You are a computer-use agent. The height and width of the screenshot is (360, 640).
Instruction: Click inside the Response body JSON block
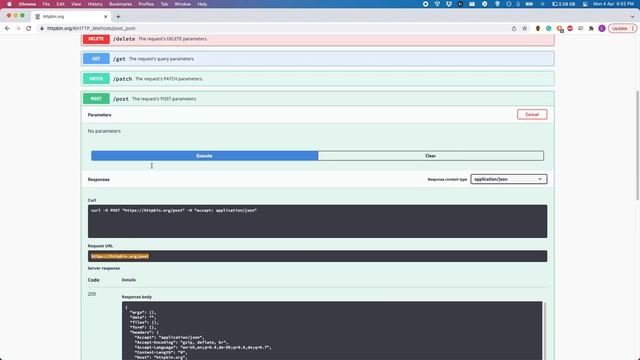(x=332, y=331)
